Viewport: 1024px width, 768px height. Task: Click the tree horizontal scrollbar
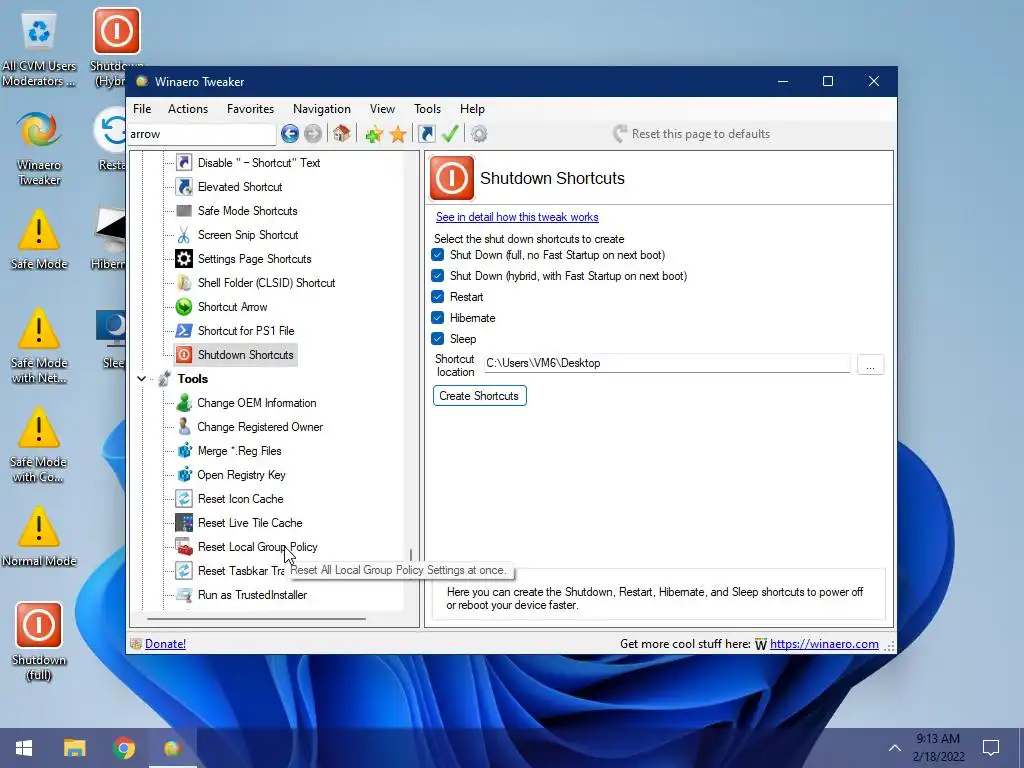(256, 618)
